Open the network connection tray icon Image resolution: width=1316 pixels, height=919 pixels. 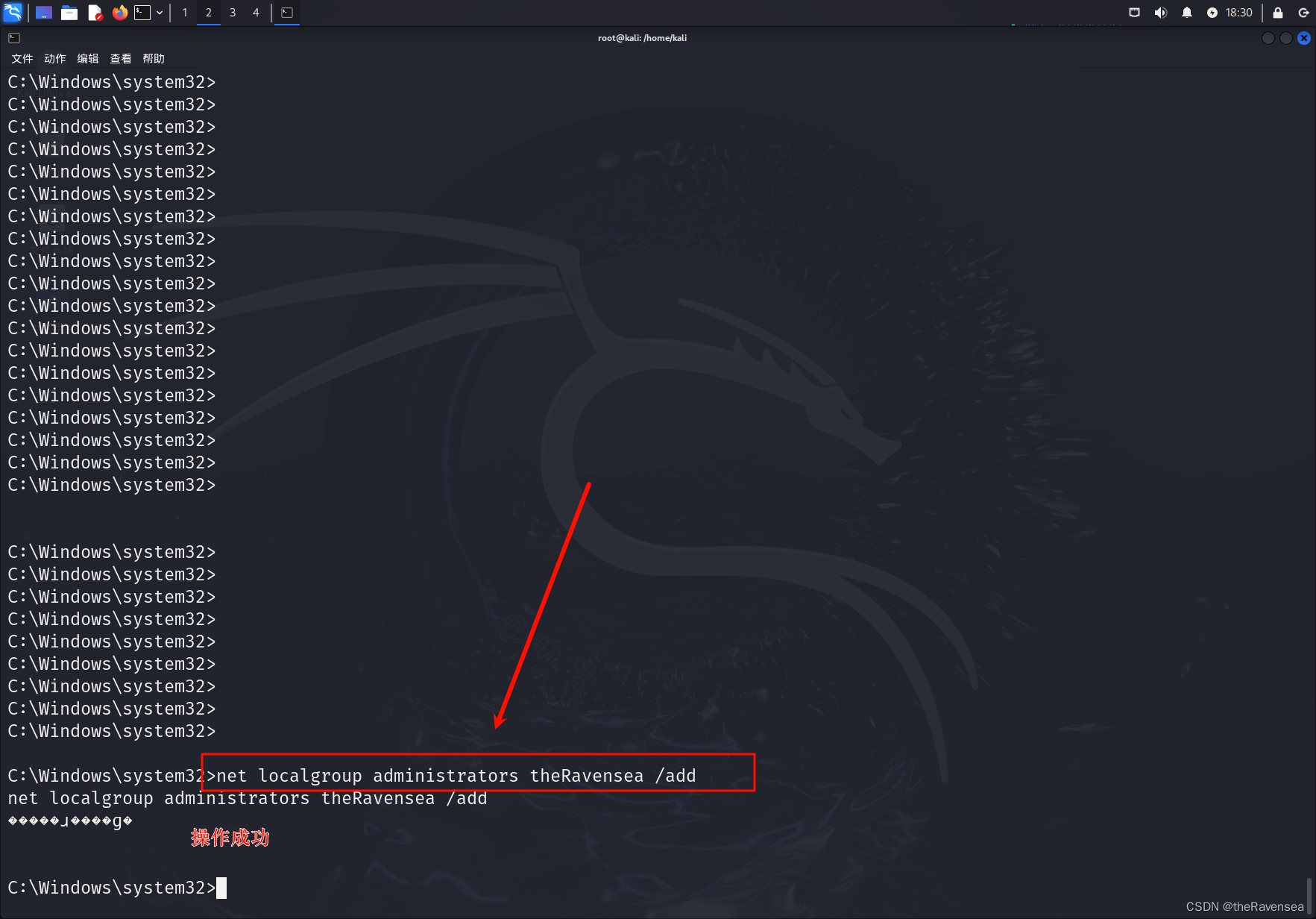pyautogui.click(x=1135, y=13)
